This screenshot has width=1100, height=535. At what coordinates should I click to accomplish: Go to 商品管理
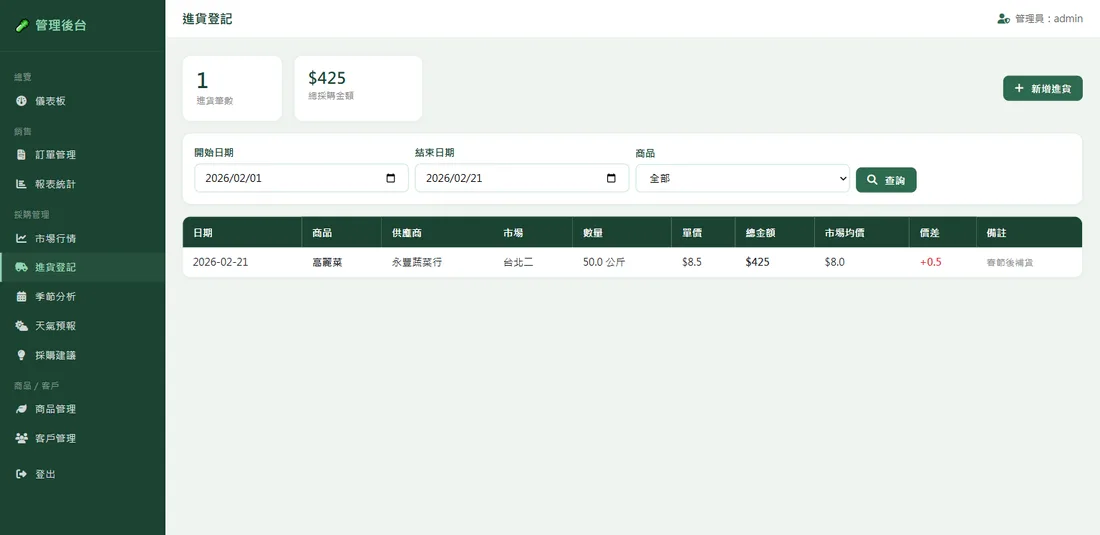(83, 409)
